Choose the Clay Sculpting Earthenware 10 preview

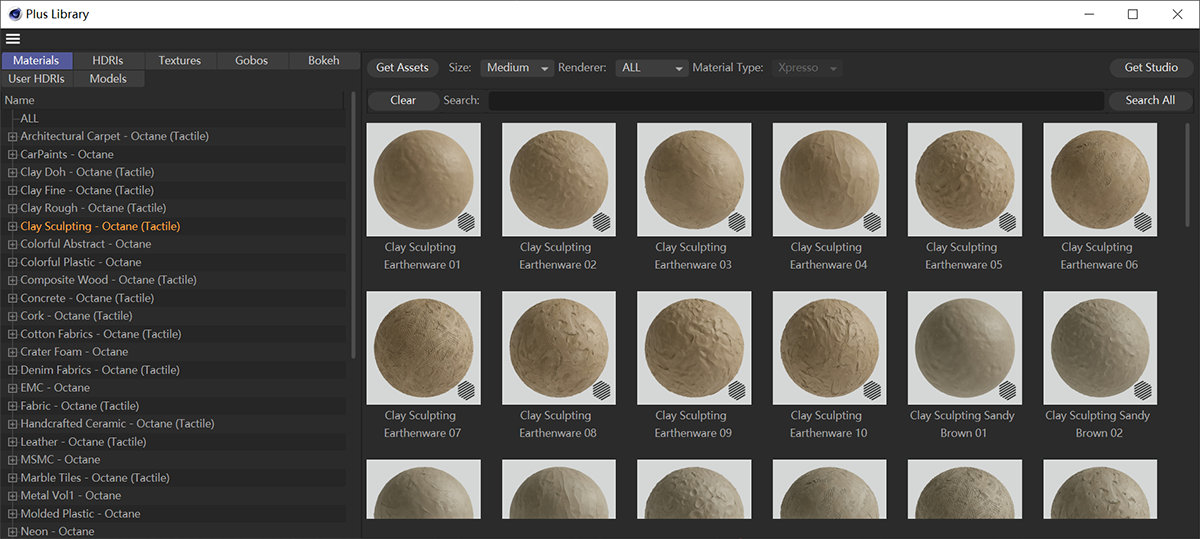click(x=829, y=348)
